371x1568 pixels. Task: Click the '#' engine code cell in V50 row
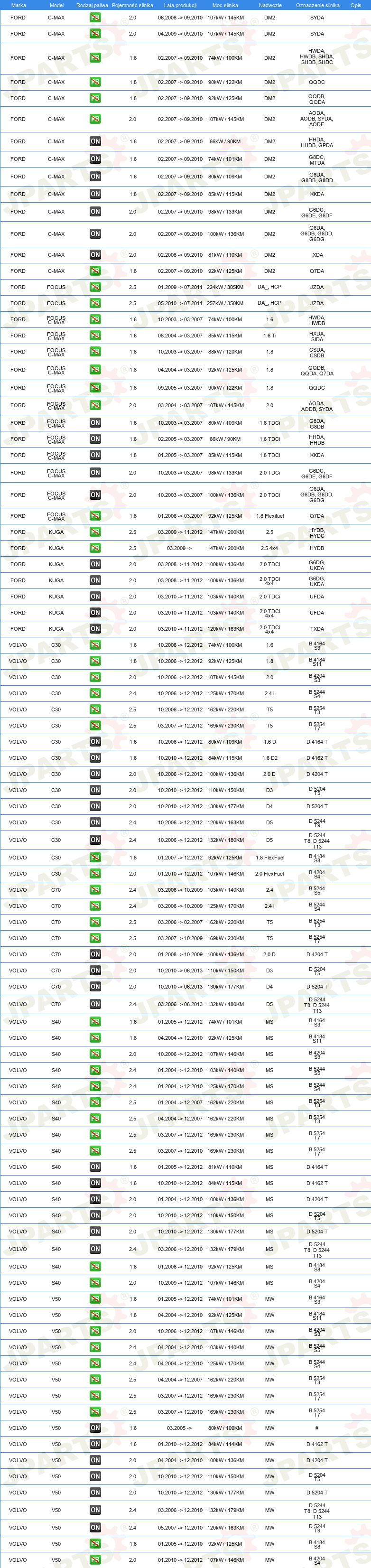point(317,1428)
